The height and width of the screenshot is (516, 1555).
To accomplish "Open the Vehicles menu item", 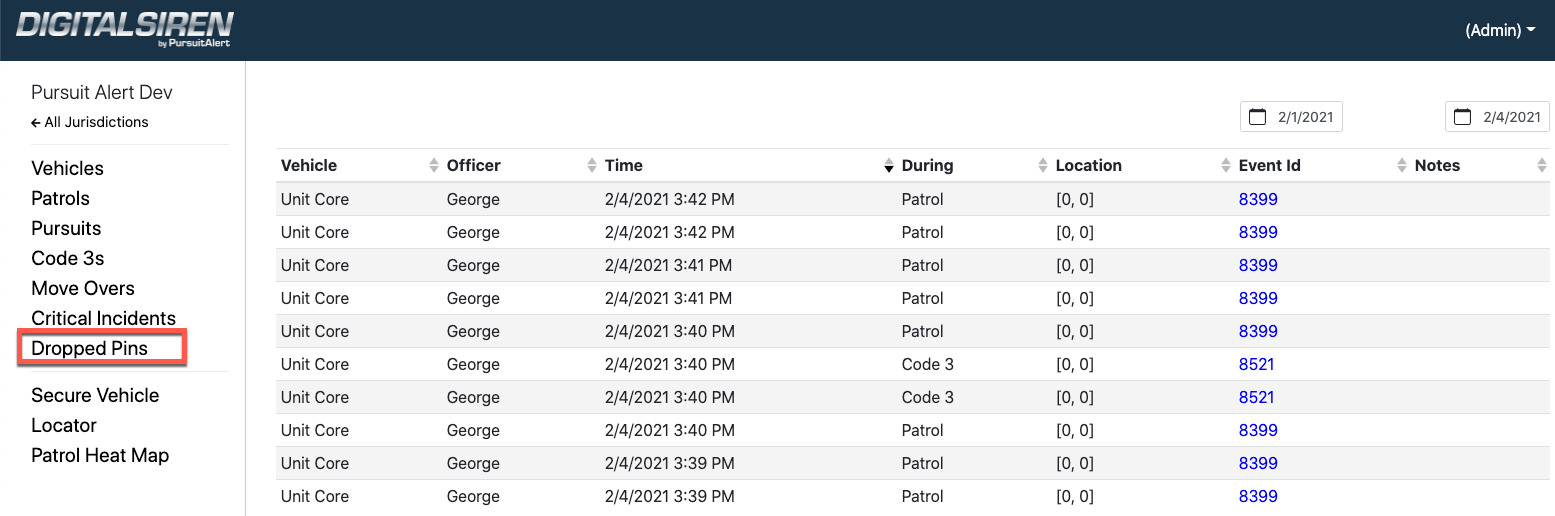I will click(x=68, y=168).
